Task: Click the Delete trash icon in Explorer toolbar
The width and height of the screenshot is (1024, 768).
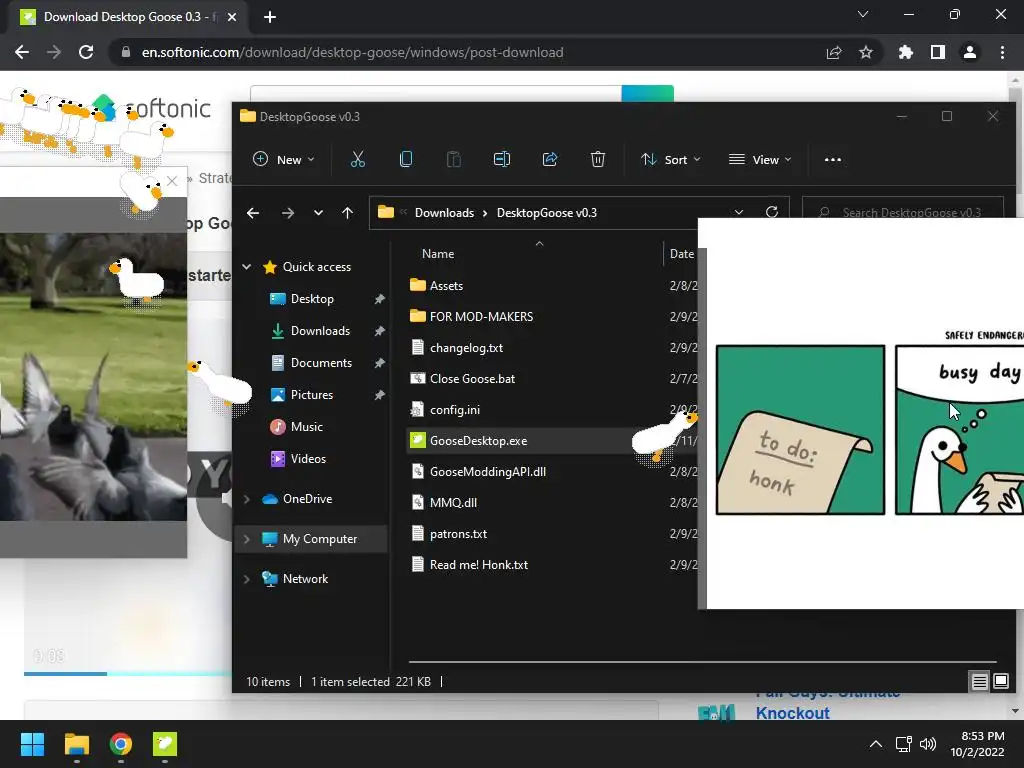Action: coord(598,159)
